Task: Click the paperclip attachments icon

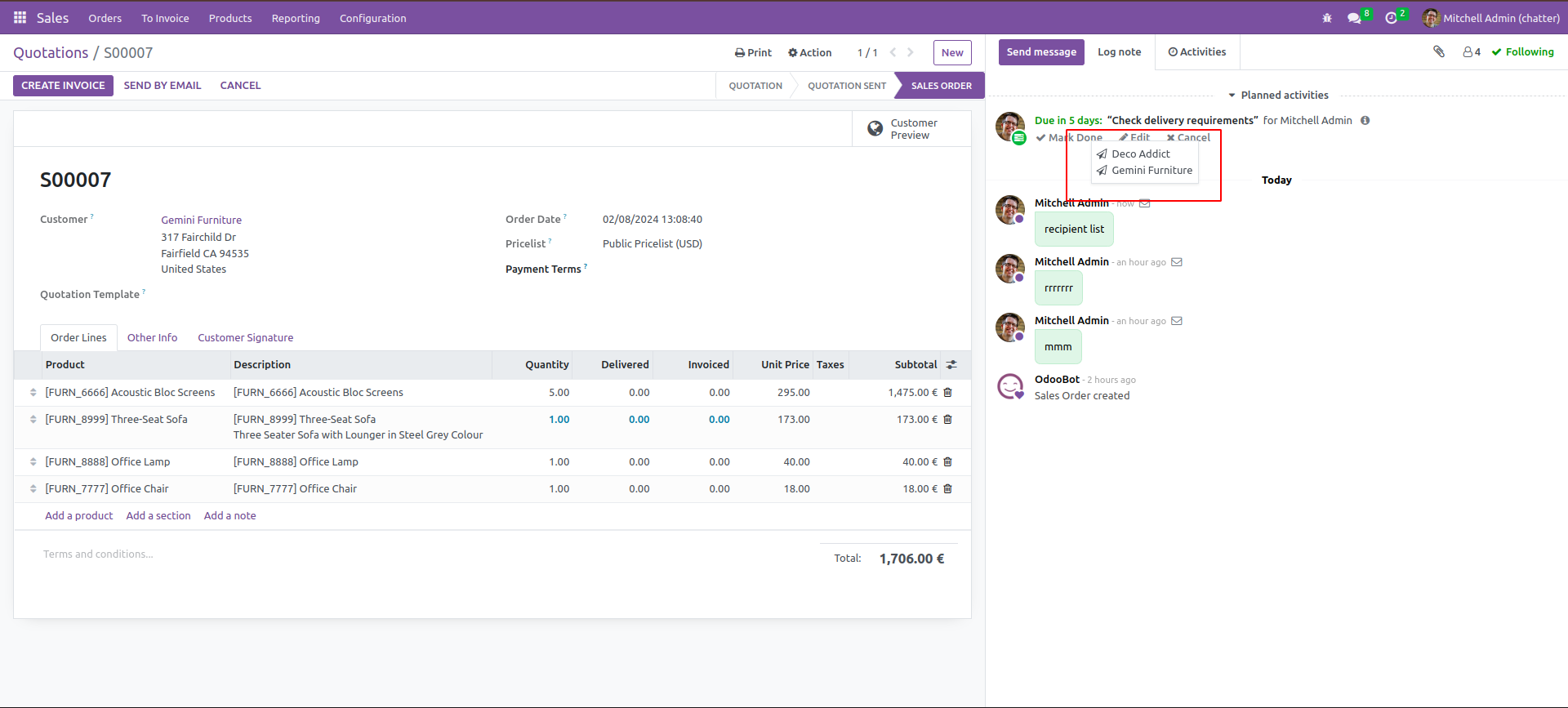Action: tap(1439, 51)
